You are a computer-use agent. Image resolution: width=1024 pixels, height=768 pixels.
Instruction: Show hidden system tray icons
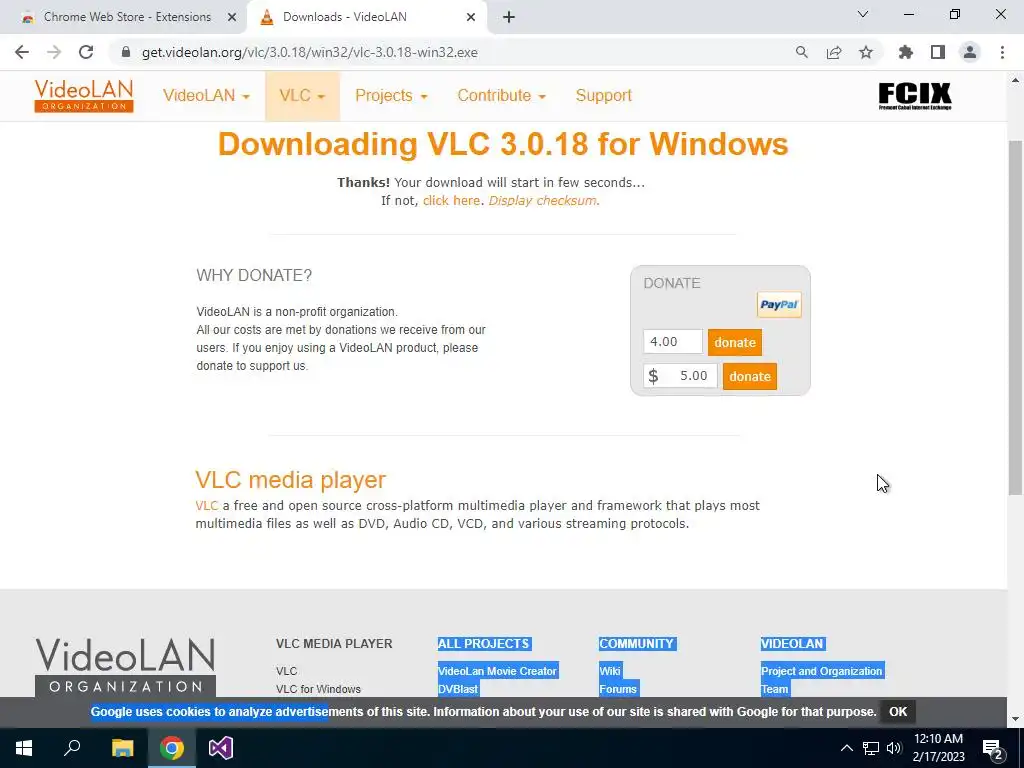coord(846,748)
